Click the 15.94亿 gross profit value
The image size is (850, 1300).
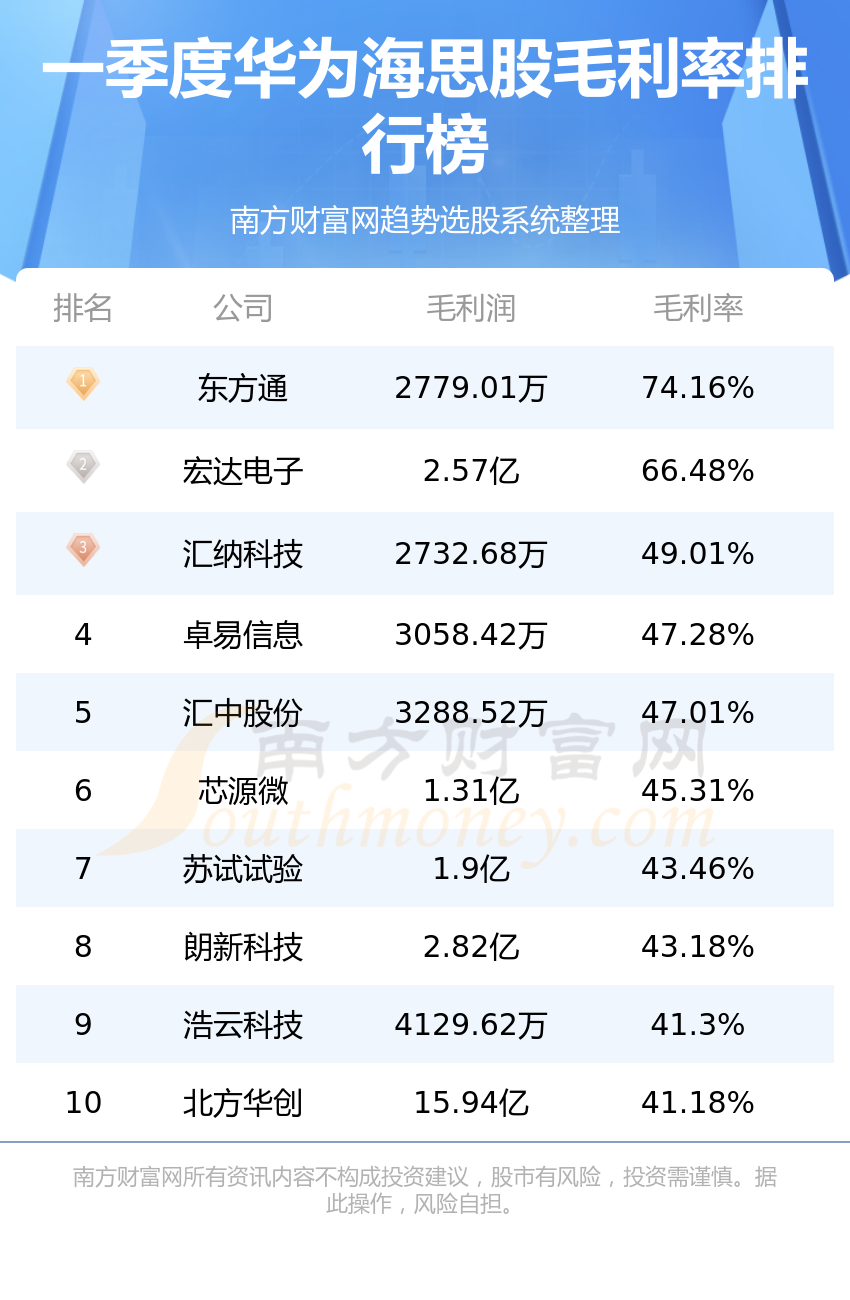pyautogui.click(x=471, y=1103)
